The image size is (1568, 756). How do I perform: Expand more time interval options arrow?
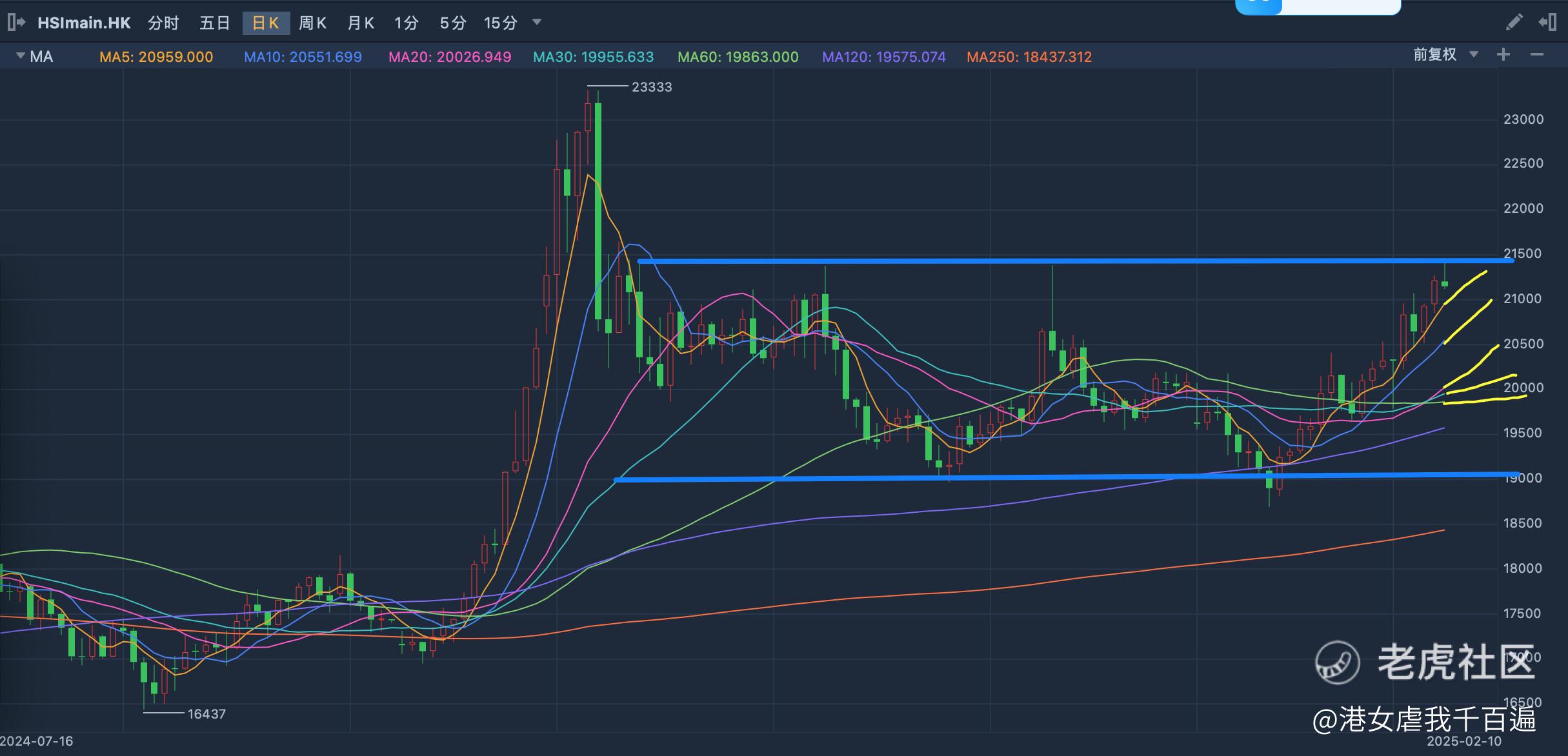click(537, 23)
